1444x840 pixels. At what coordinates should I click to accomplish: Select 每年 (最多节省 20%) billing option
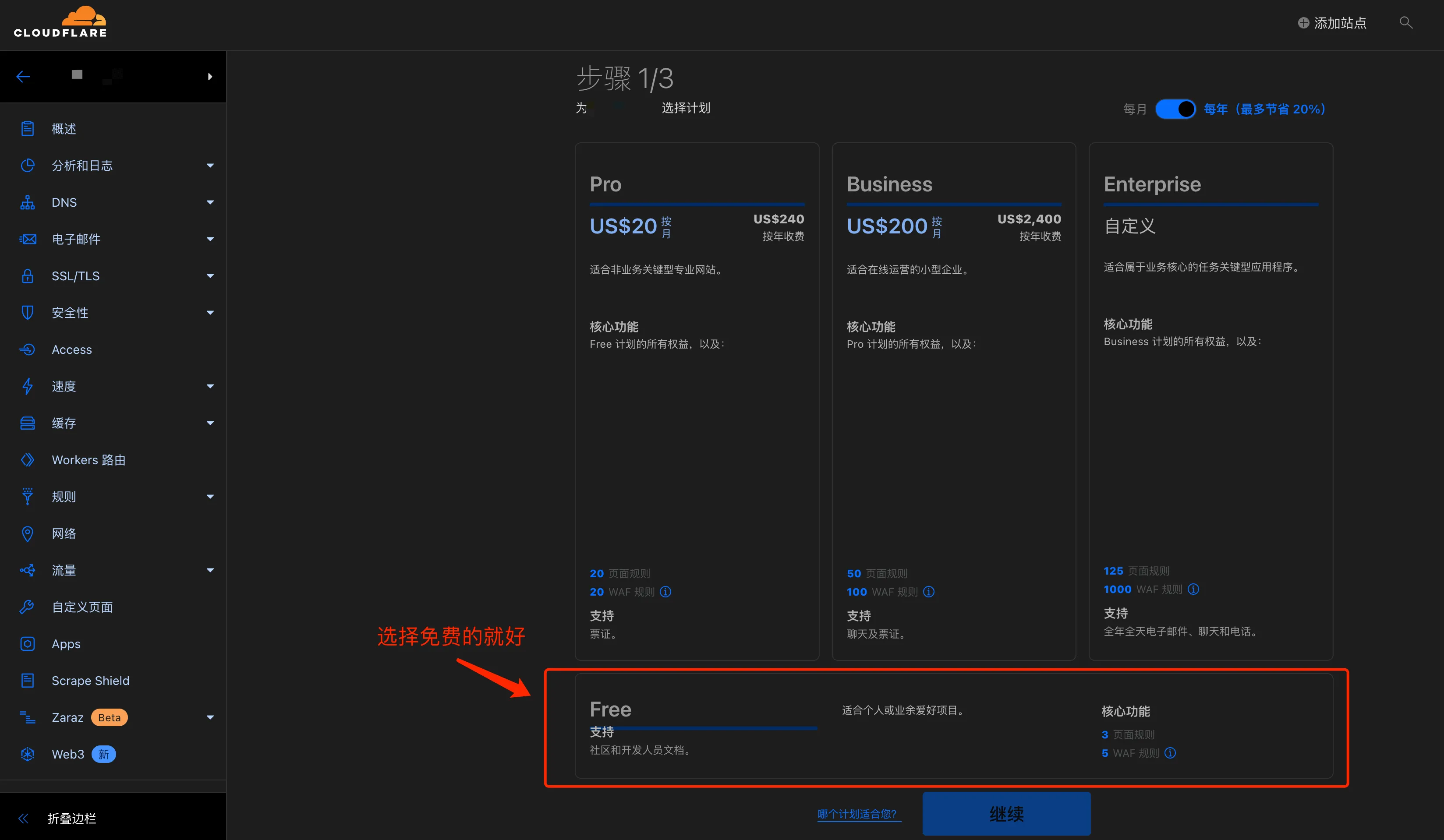1265,109
